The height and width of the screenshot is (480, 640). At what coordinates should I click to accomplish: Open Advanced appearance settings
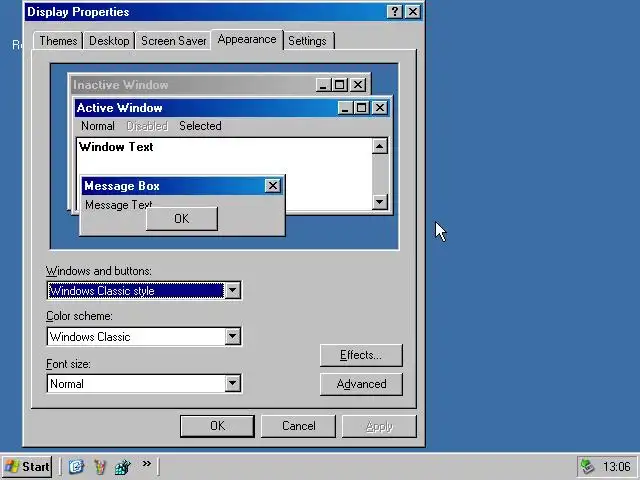[x=361, y=384]
